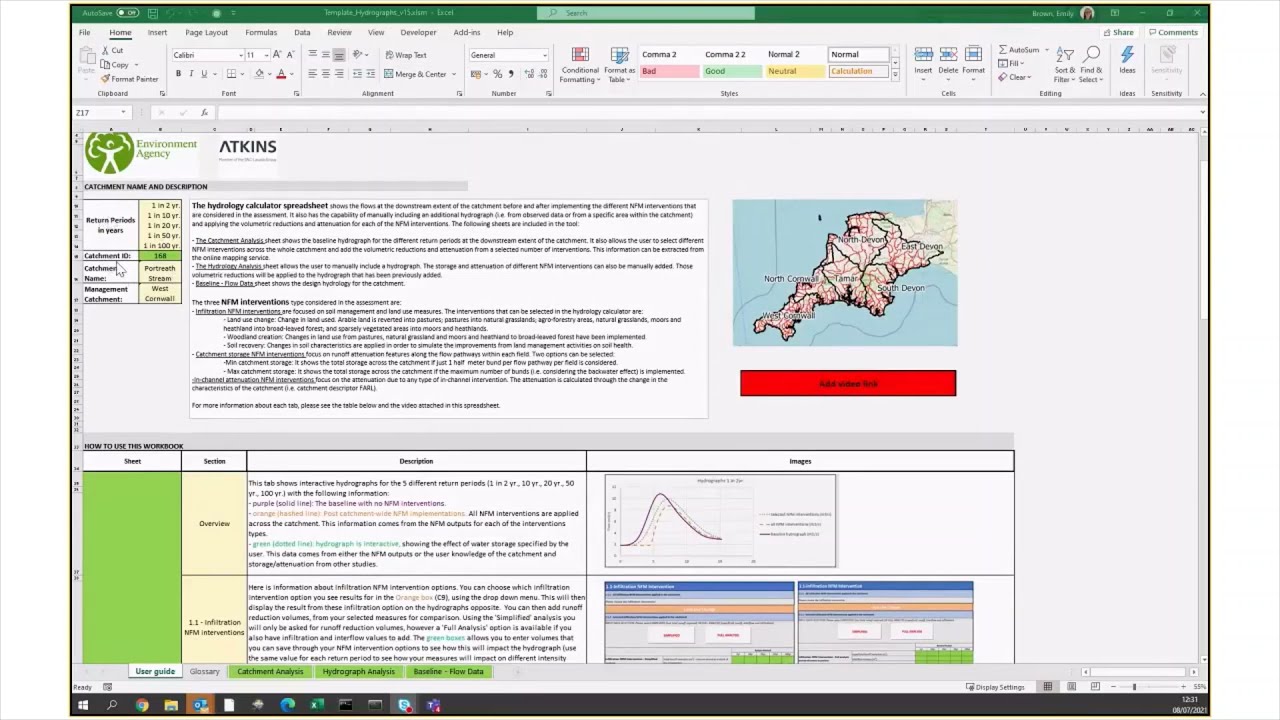Click the Display Settings status button
1280x720 pixels.
coord(994,687)
